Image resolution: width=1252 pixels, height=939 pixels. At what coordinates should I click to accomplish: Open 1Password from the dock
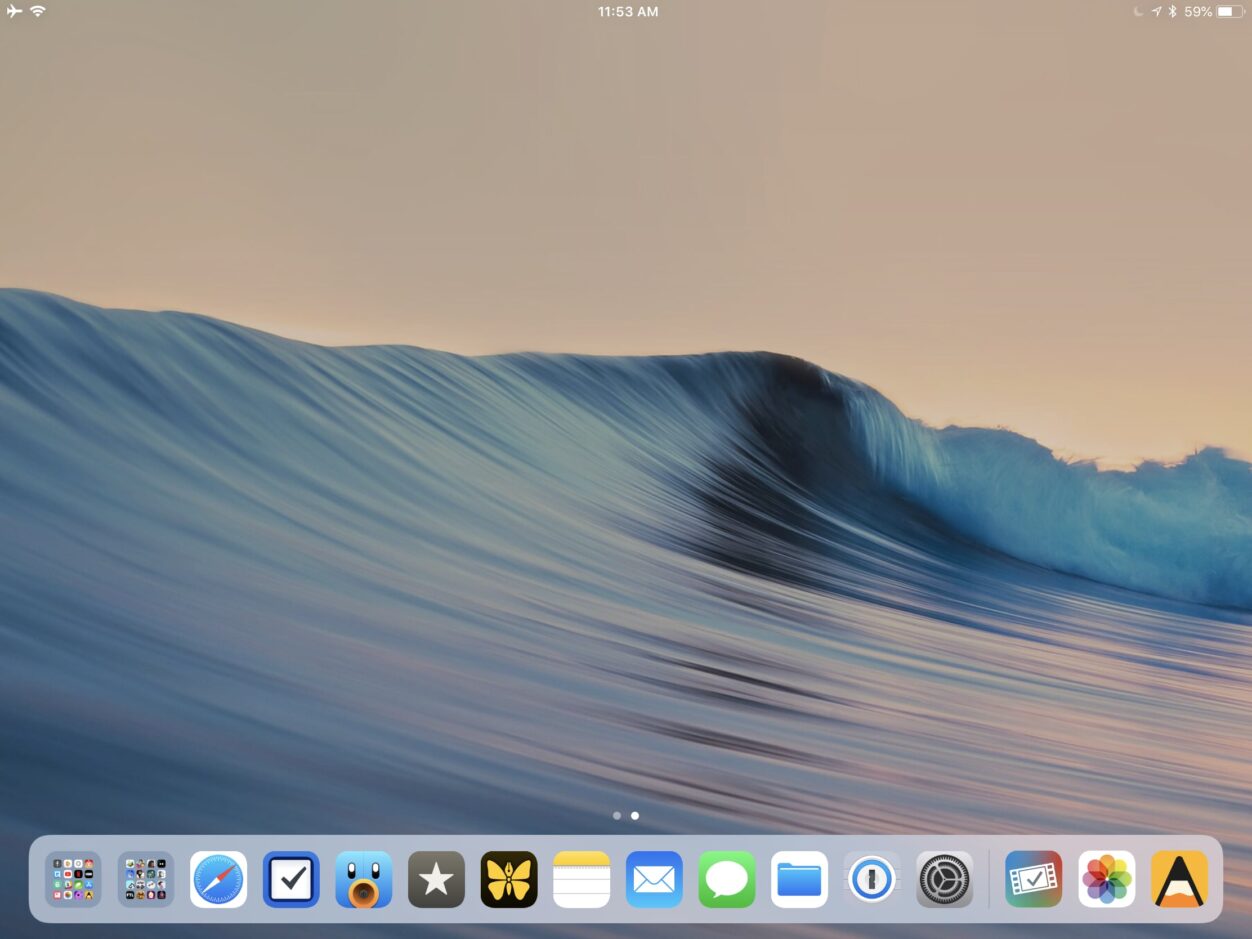872,879
